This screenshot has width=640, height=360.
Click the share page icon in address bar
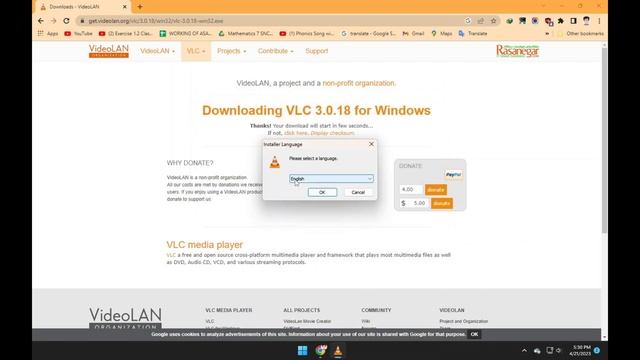481,21
